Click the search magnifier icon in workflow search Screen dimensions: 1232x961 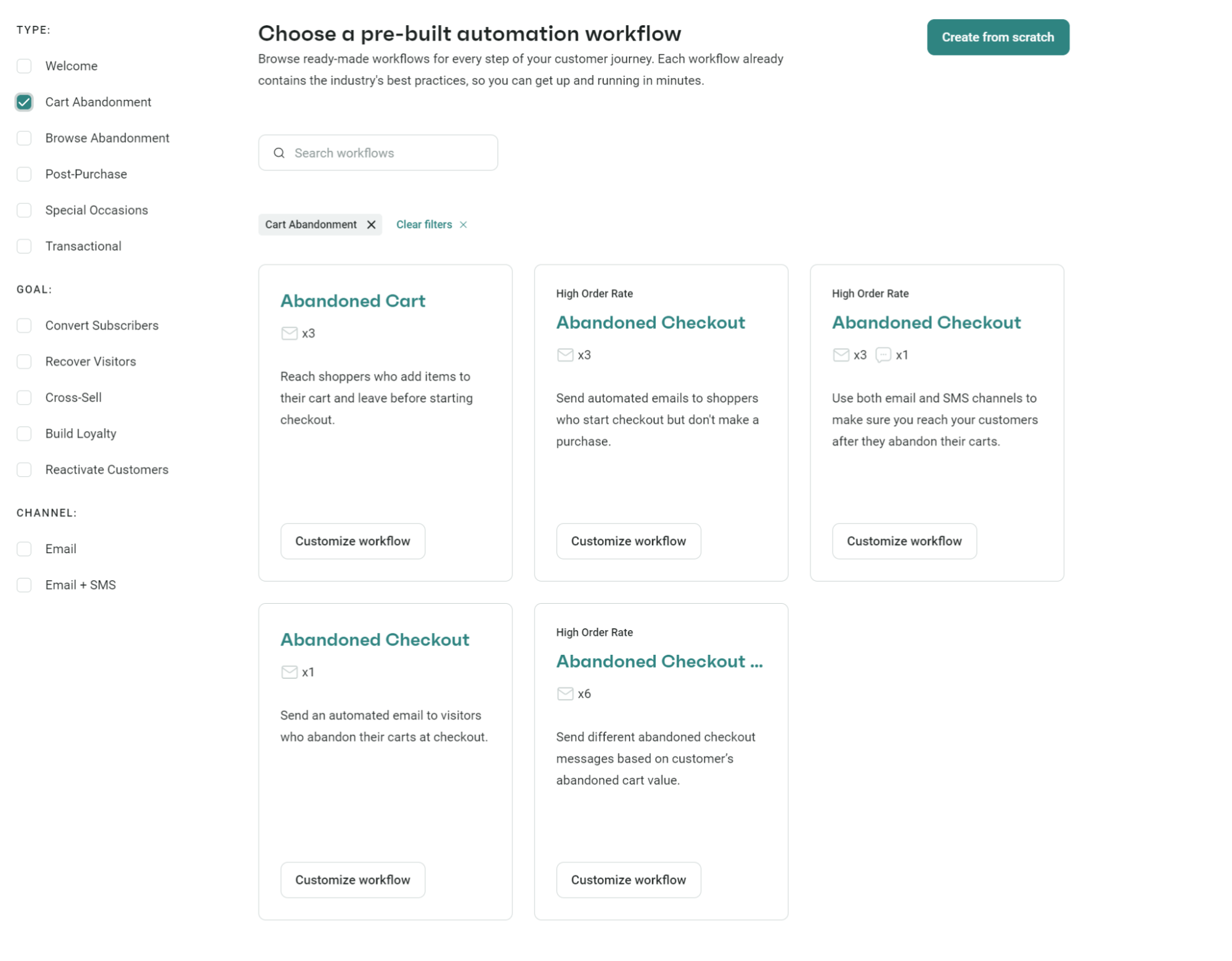coord(279,152)
